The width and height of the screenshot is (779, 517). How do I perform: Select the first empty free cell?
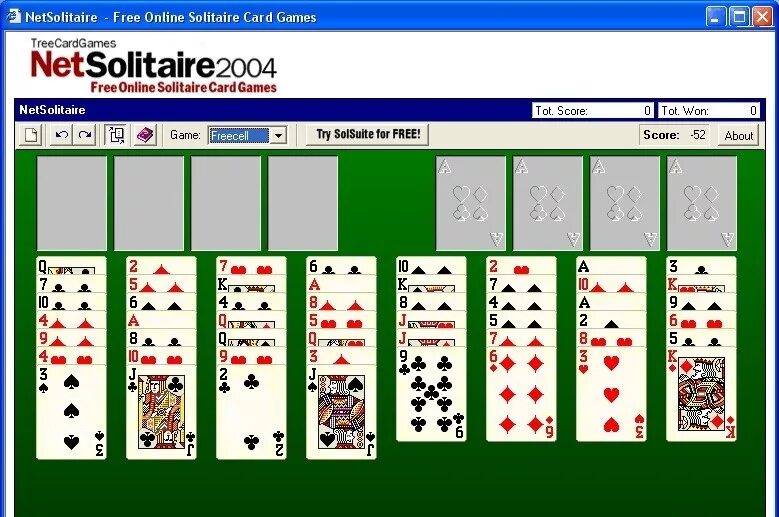click(x=72, y=203)
